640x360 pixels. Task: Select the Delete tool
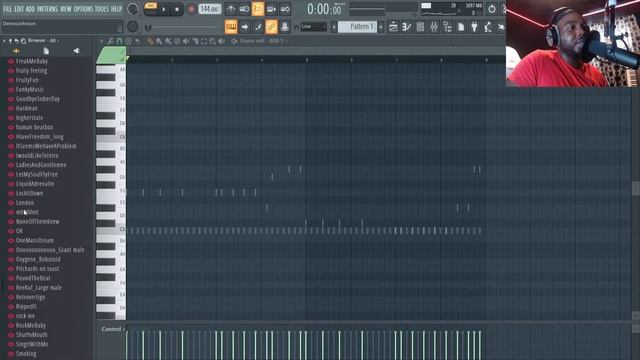(177, 41)
